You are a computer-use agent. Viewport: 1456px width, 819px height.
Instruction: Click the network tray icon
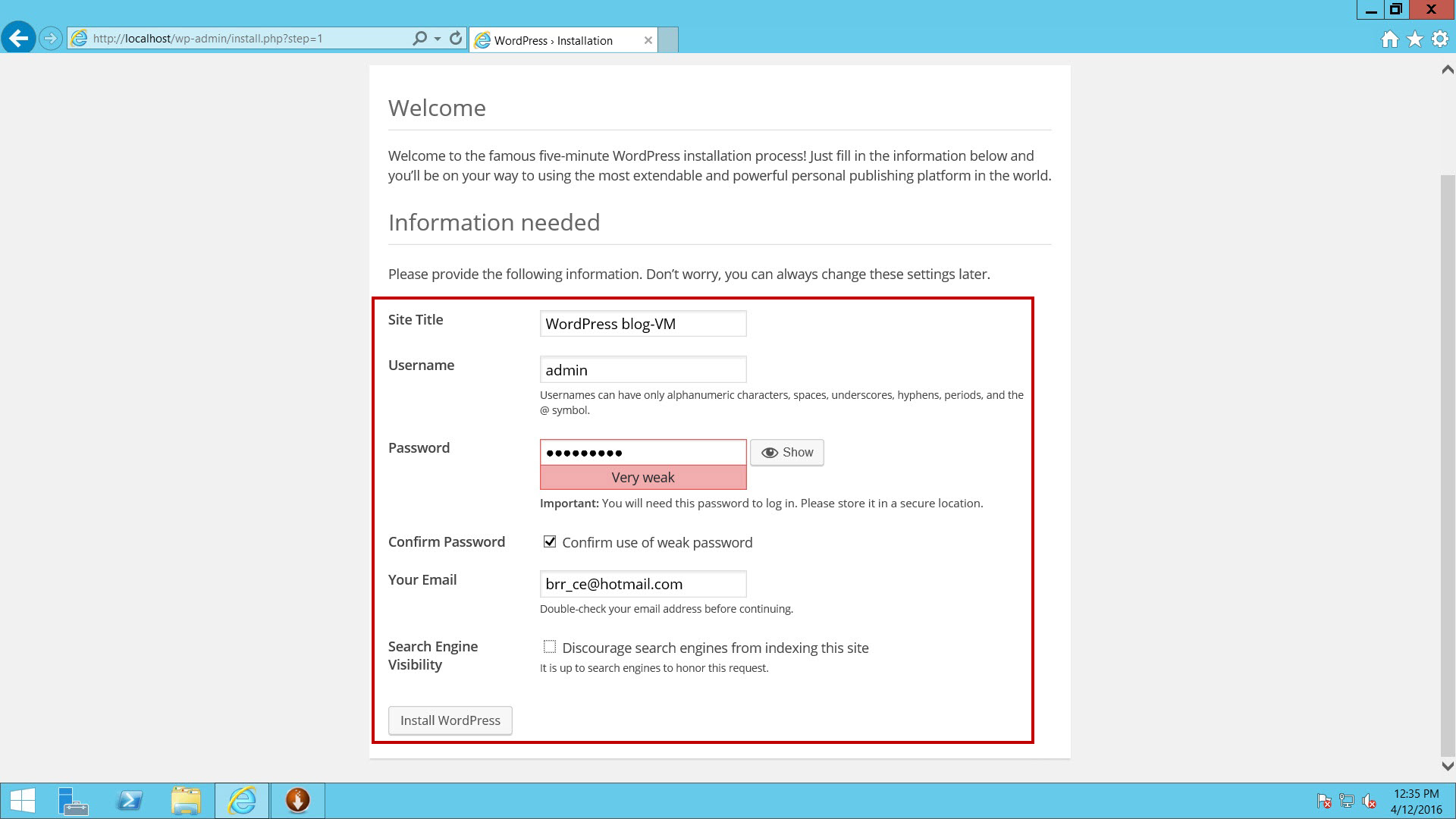point(1347,801)
